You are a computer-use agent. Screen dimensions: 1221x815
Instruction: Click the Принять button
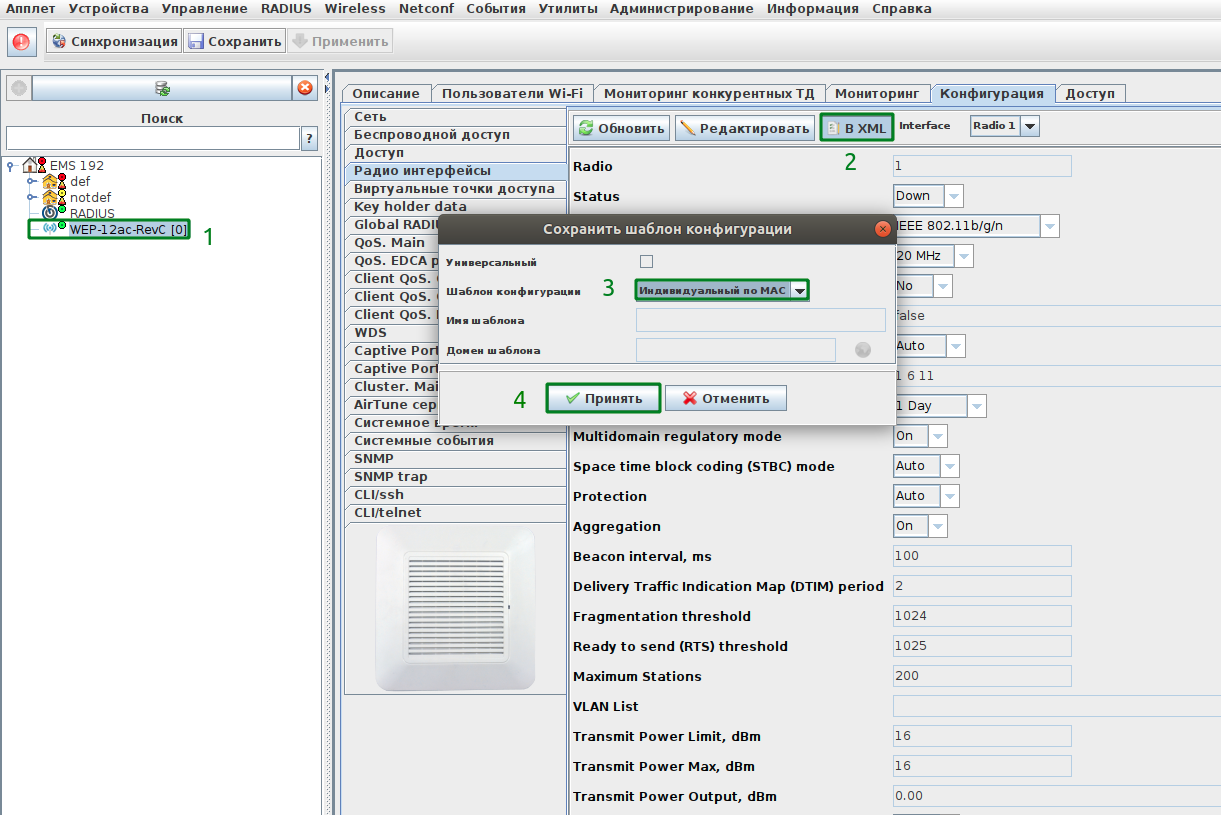[x=603, y=398]
